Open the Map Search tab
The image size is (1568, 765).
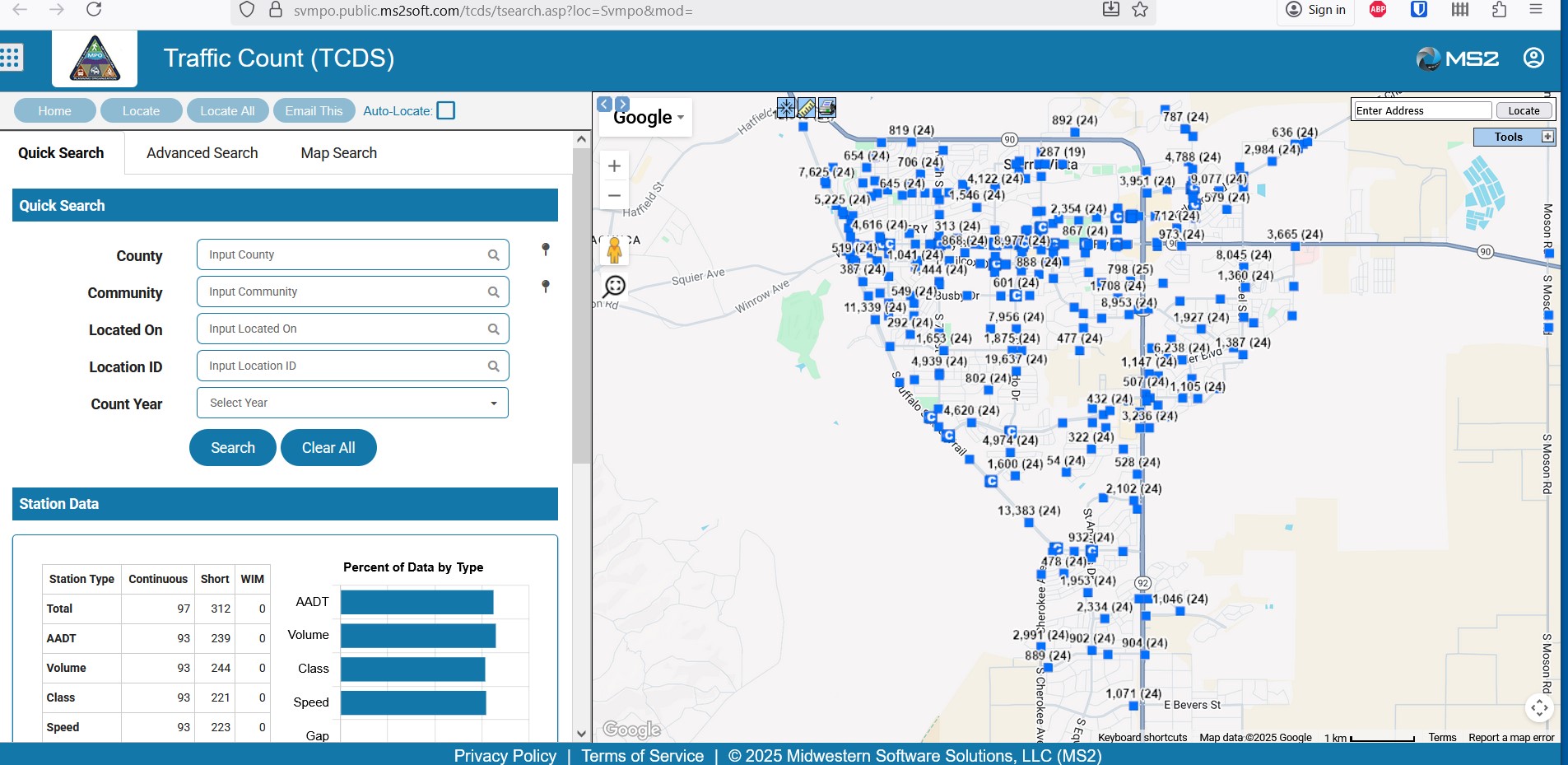click(338, 153)
